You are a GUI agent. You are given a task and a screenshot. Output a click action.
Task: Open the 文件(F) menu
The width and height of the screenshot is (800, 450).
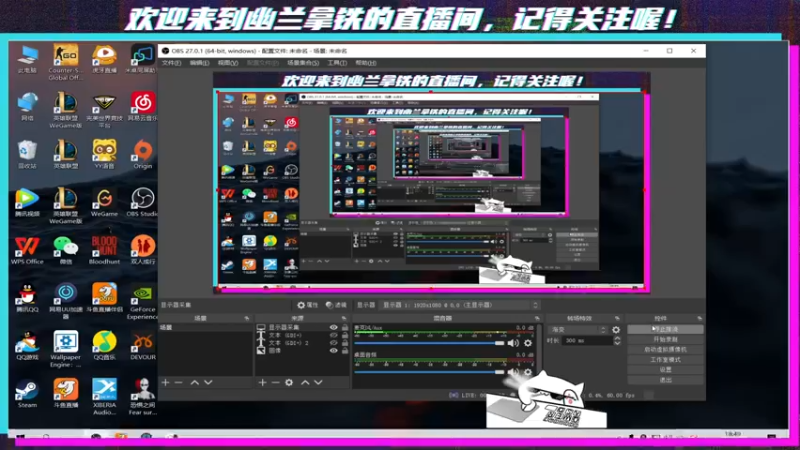tap(171, 63)
